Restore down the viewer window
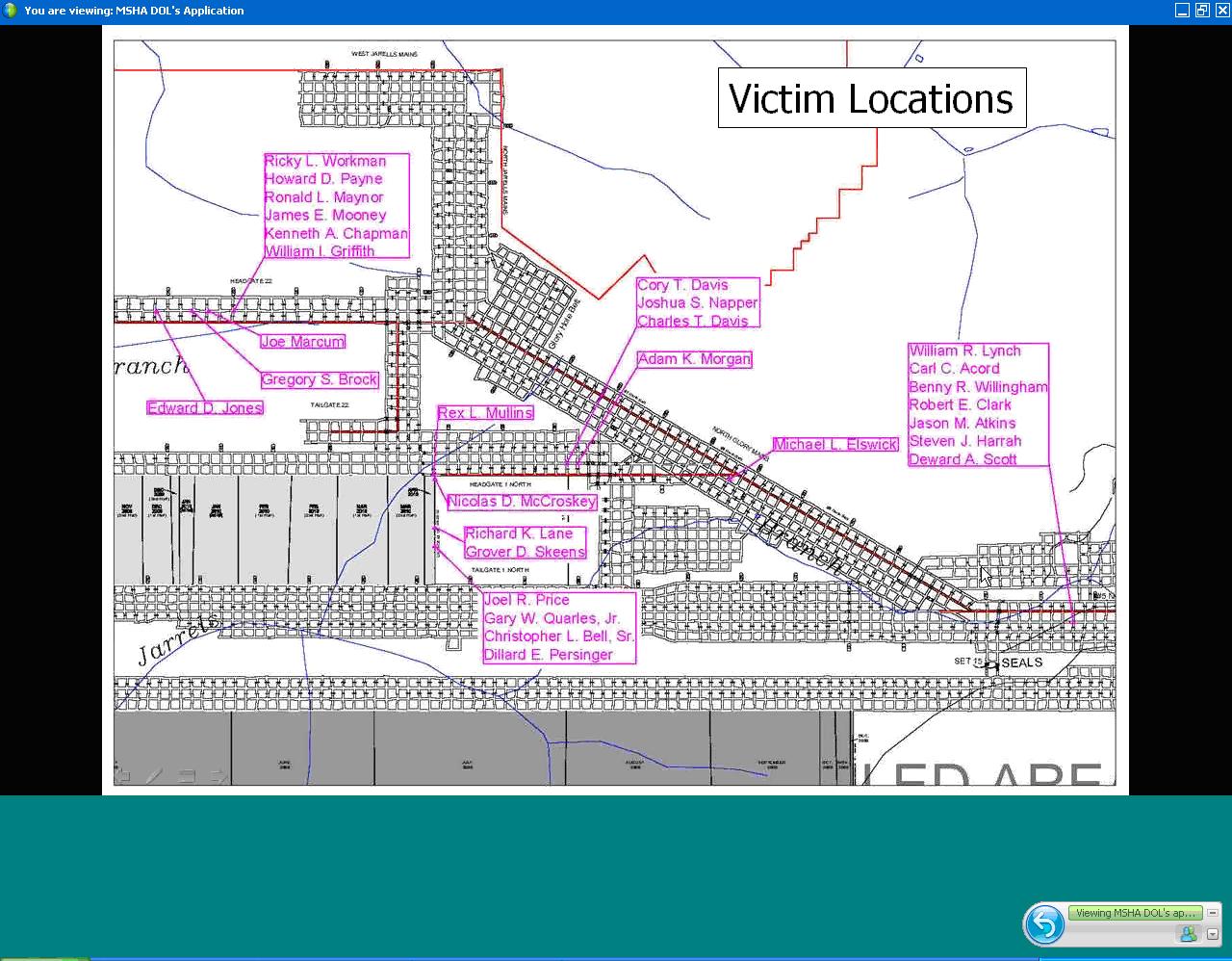The width and height of the screenshot is (1232, 961). pyautogui.click(x=1202, y=11)
